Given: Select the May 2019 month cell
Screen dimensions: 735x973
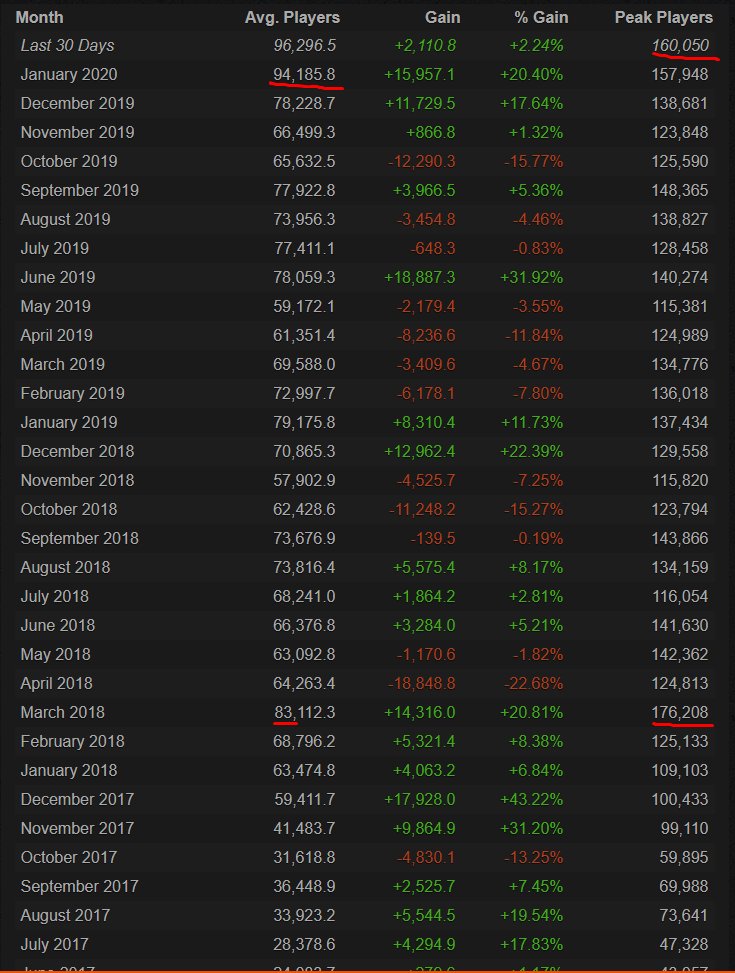Looking at the screenshot, I should pyautogui.click(x=55, y=307).
